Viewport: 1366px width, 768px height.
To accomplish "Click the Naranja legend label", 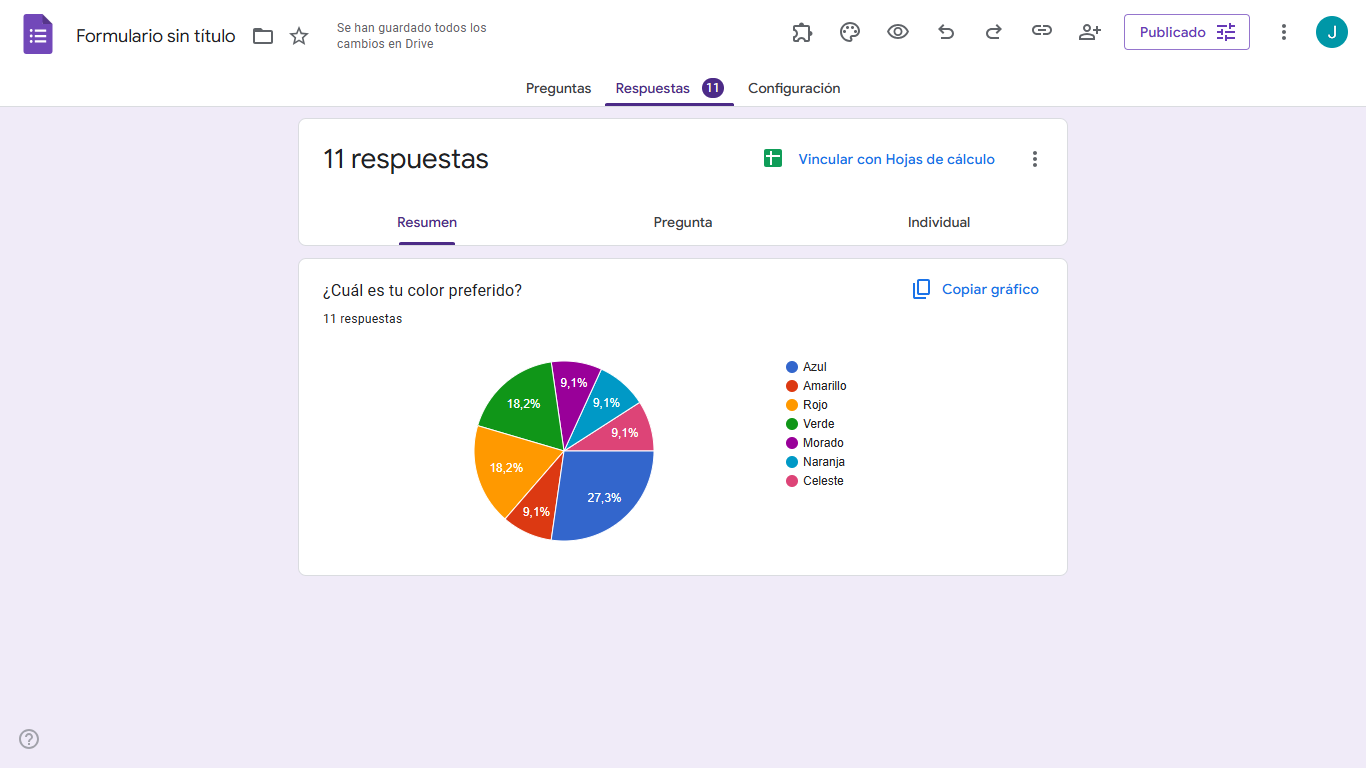I will point(824,462).
